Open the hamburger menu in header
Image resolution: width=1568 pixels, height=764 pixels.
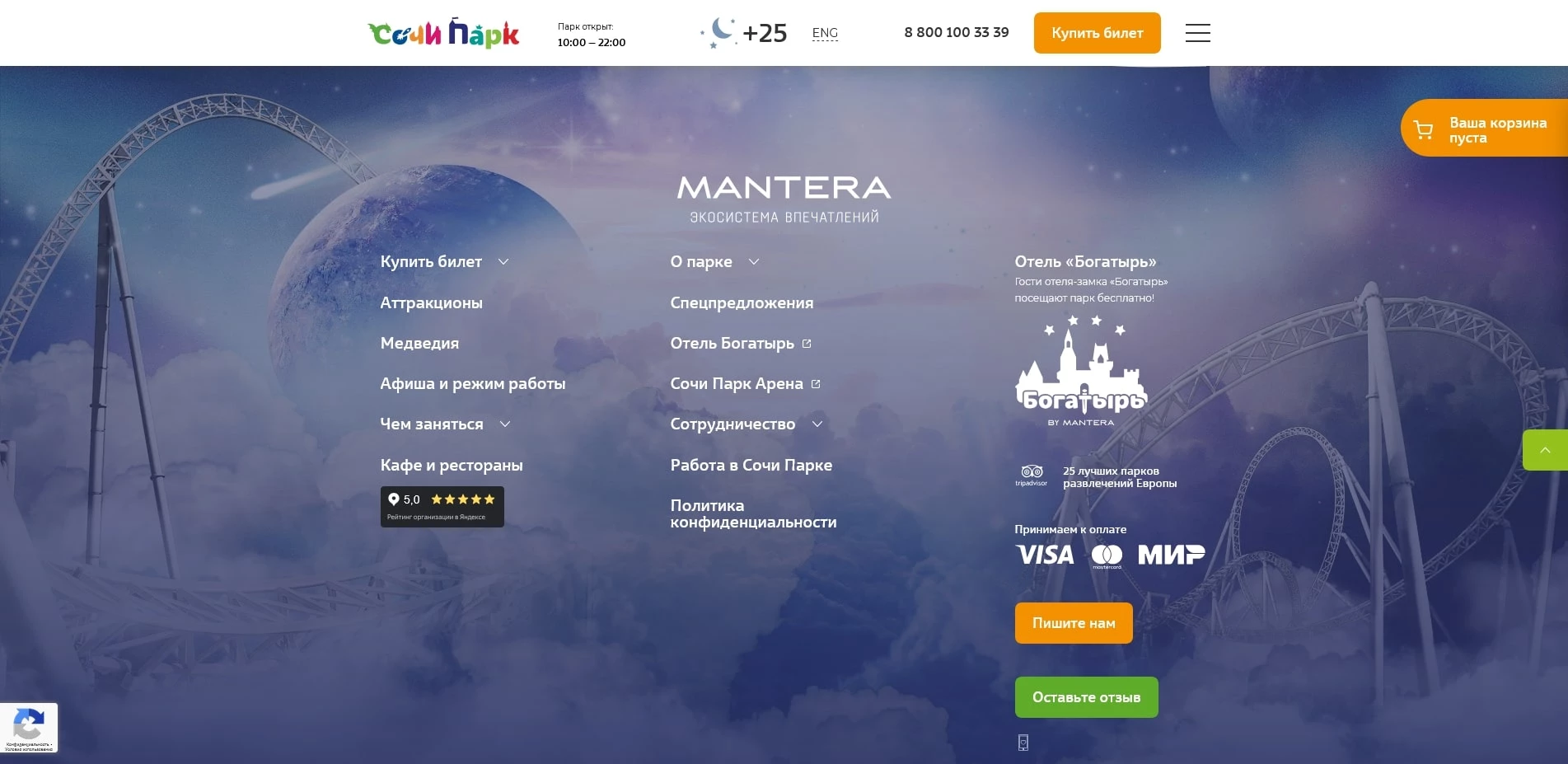[1197, 33]
